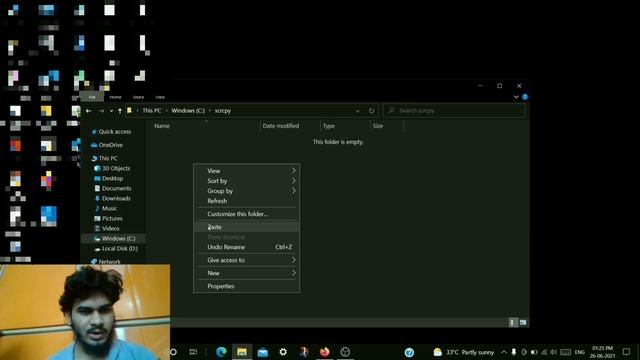640x360 pixels.
Task: Open Cortana circle on the taskbar
Action: click(x=173, y=352)
